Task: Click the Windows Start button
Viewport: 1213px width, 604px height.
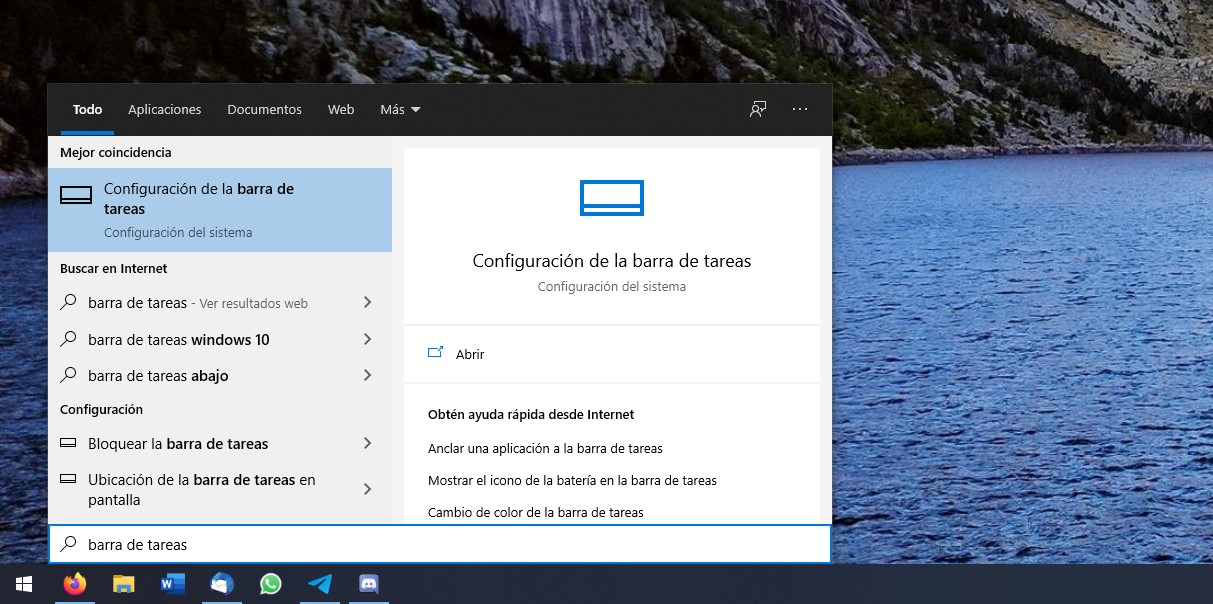Action: tap(23, 584)
